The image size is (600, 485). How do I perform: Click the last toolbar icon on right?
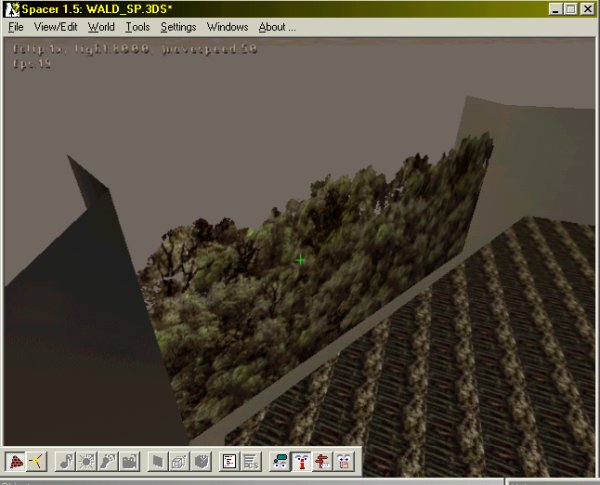[343, 462]
